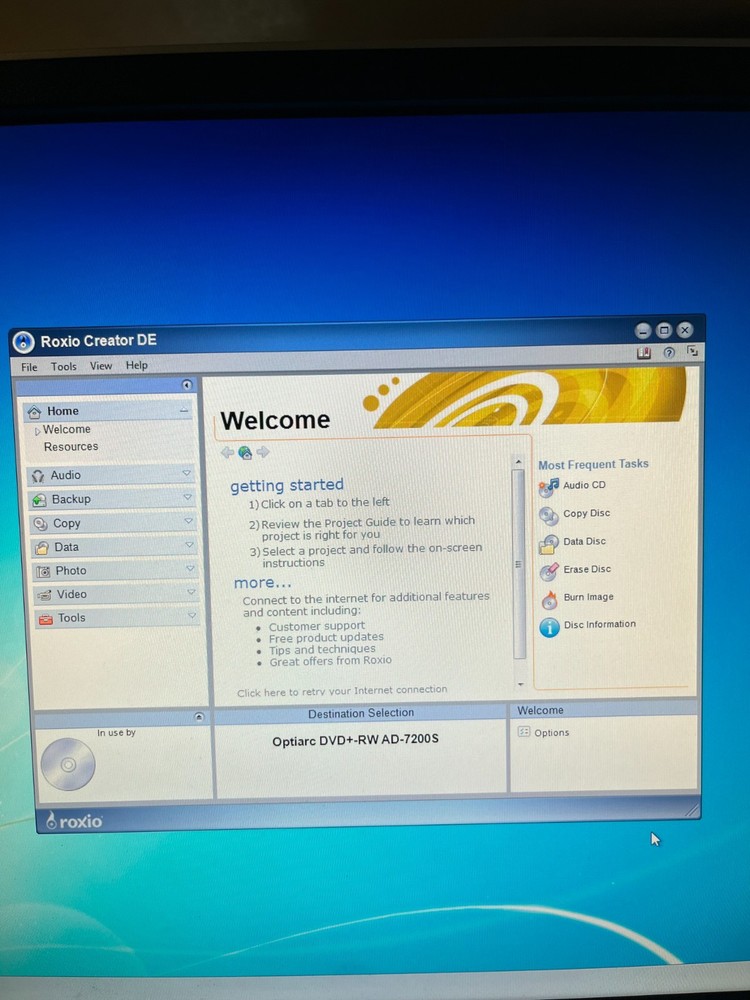Click the window resize grip at bottom corner
750x1000 pixels.
click(691, 810)
